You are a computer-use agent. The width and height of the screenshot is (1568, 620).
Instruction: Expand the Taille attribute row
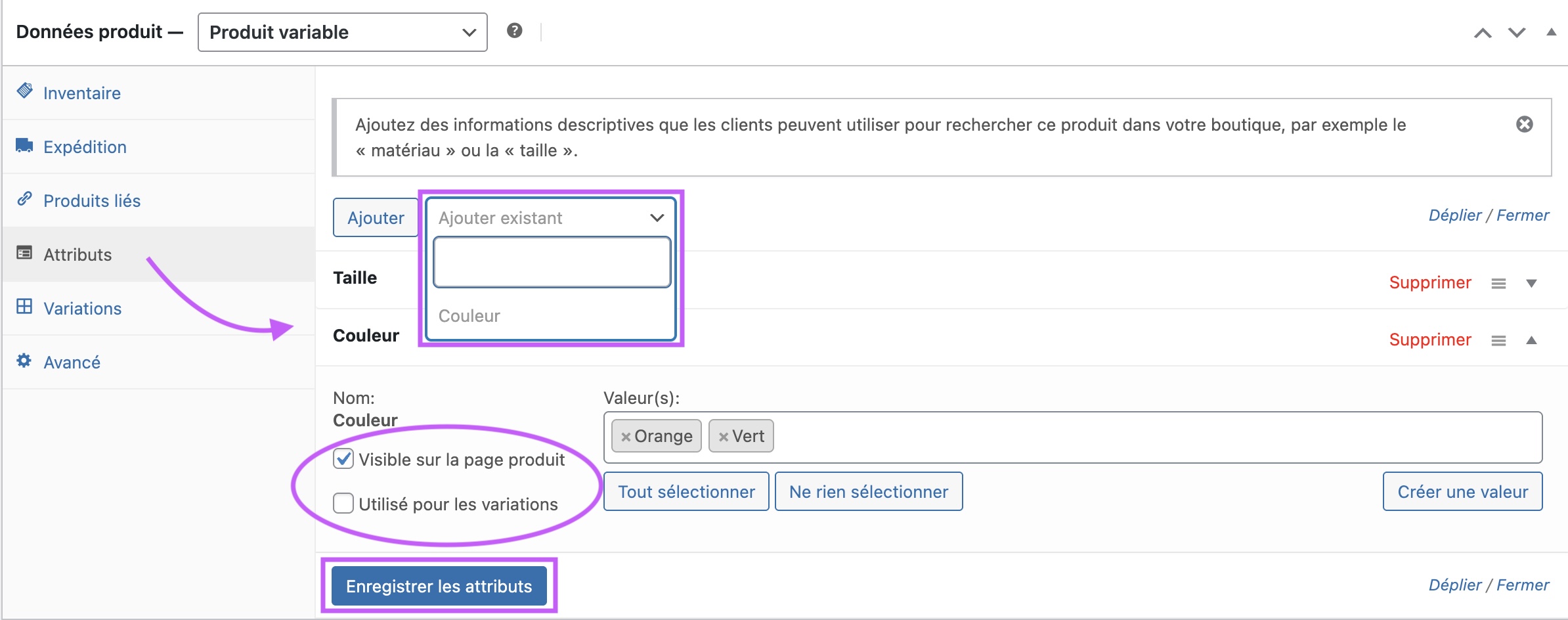click(x=1532, y=284)
